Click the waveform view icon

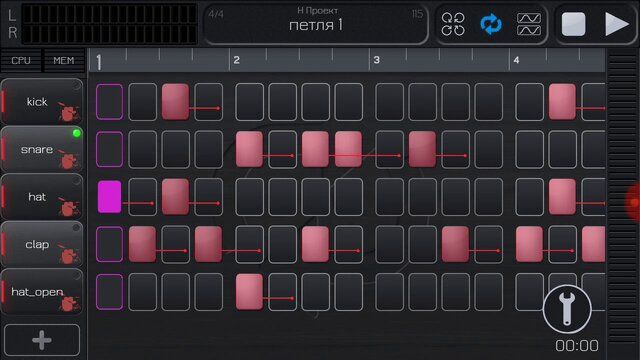point(529,24)
